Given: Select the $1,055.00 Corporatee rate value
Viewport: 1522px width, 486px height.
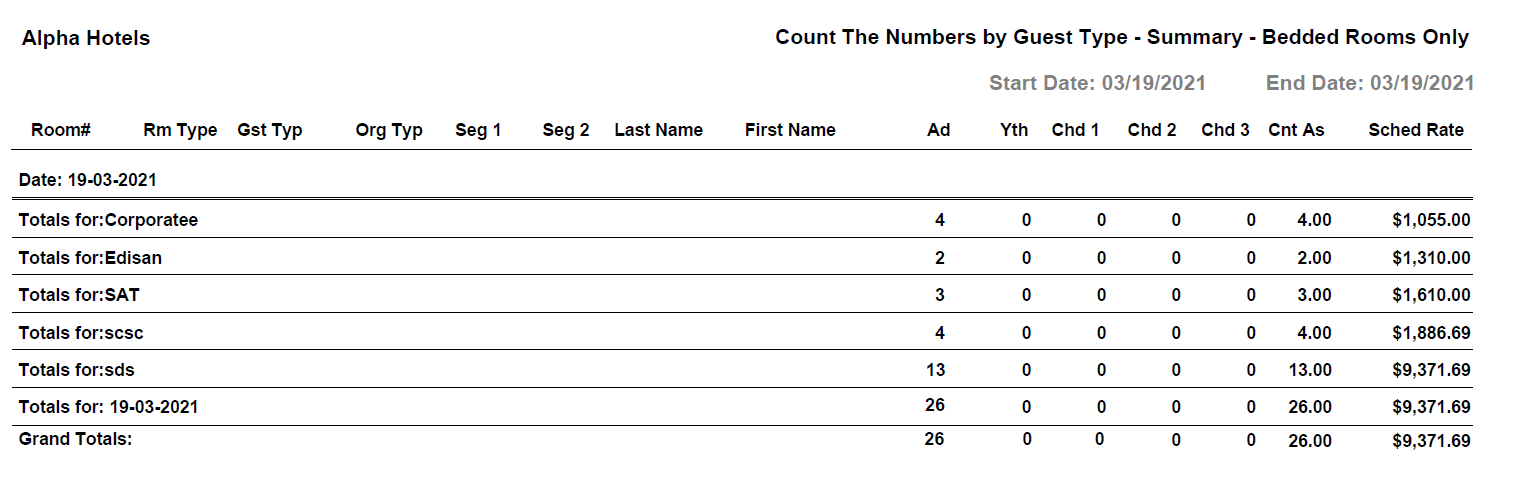Looking at the screenshot, I should tap(1430, 220).
